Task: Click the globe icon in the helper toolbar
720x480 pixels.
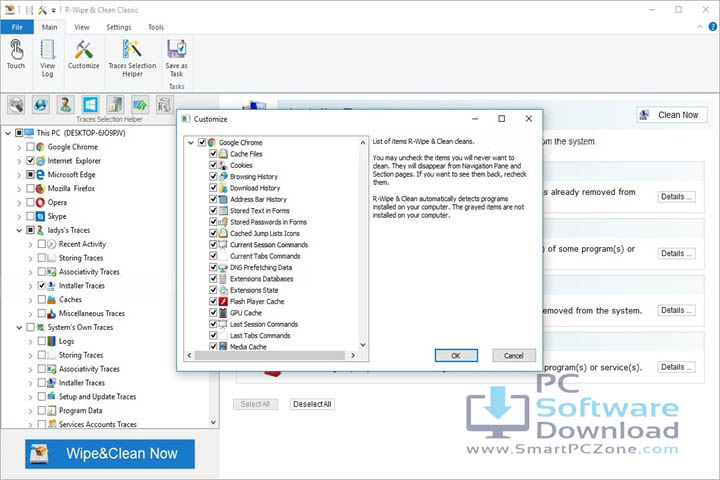Action: pyautogui.click(x=40, y=105)
